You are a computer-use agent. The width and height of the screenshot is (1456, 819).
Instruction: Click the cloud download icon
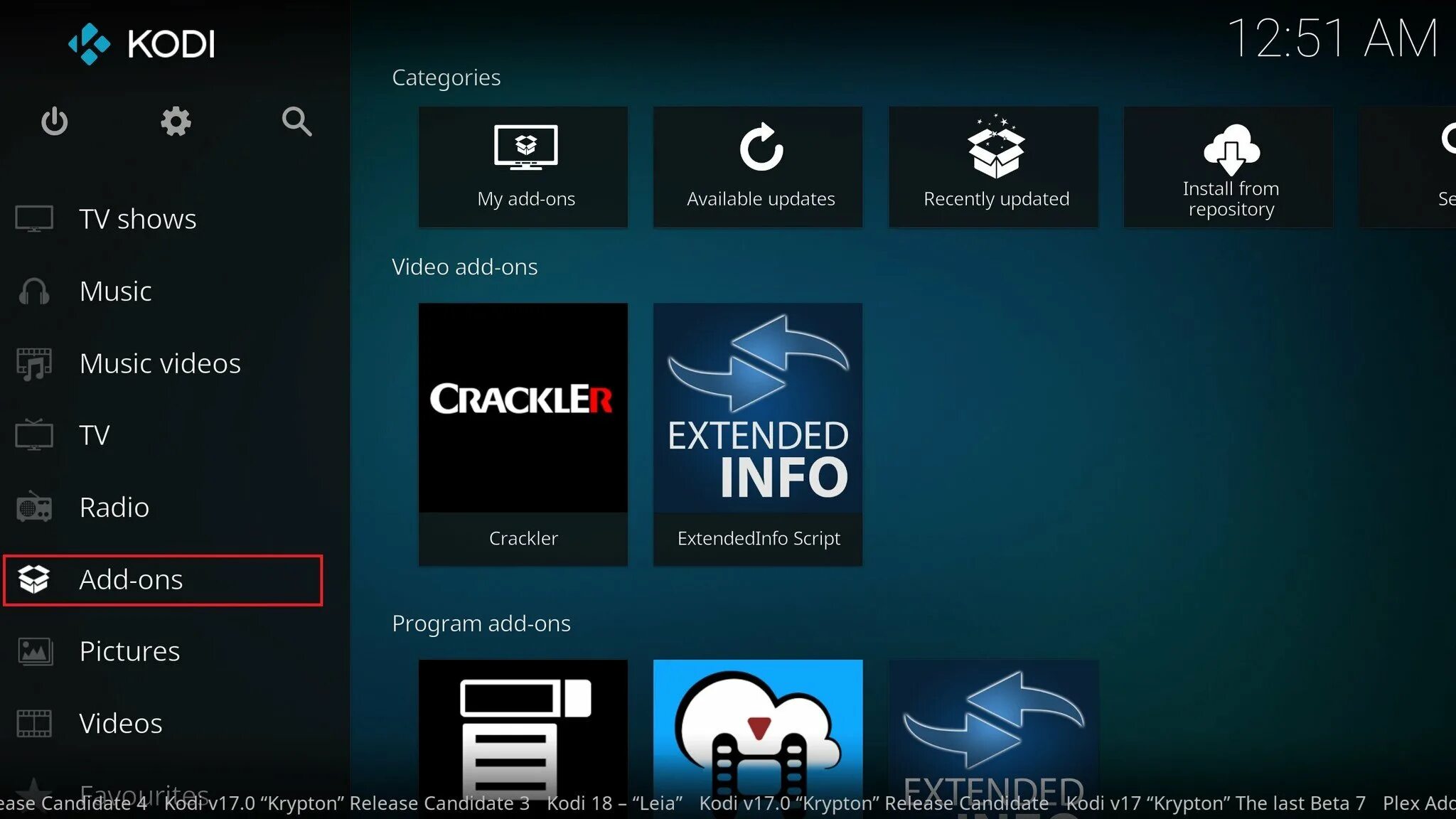[1231, 149]
